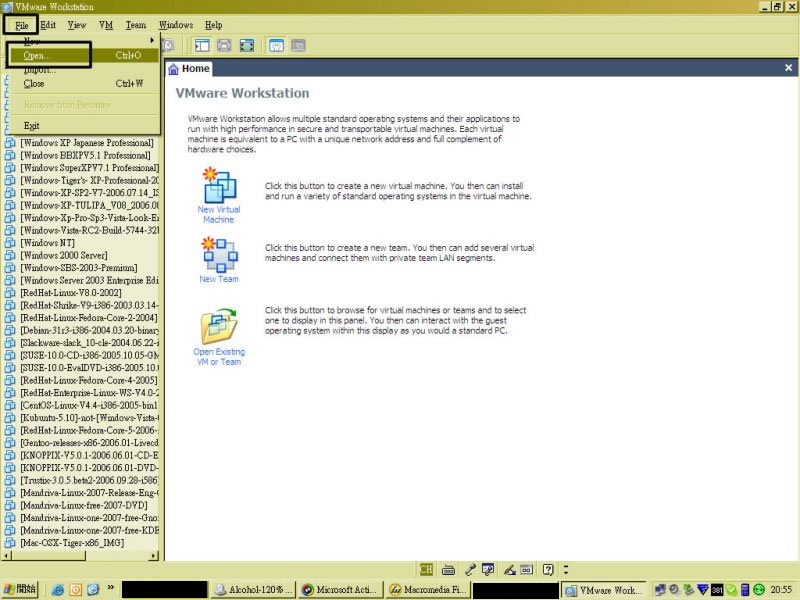Click the favorites scrollbar right arrow
This screenshot has height=600, width=800.
click(154, 556)
